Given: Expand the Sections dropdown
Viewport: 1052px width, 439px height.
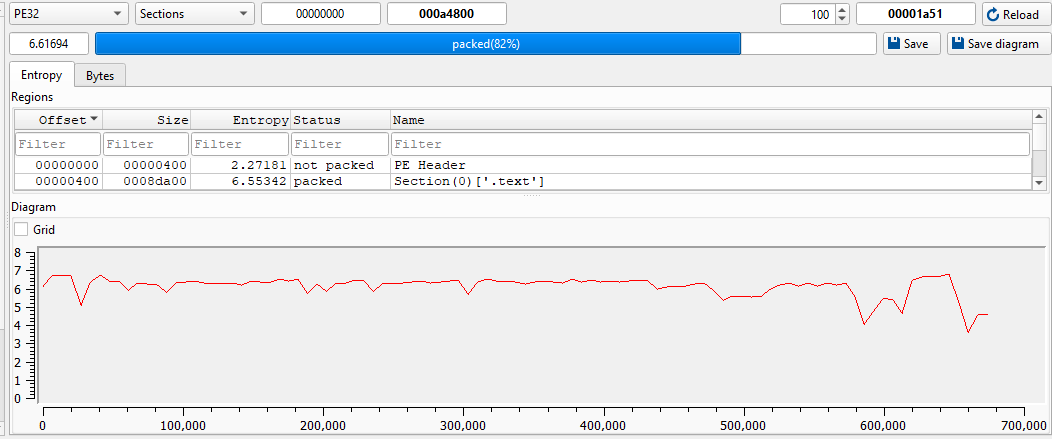Looking at the screenshot, I should [194, 14].
